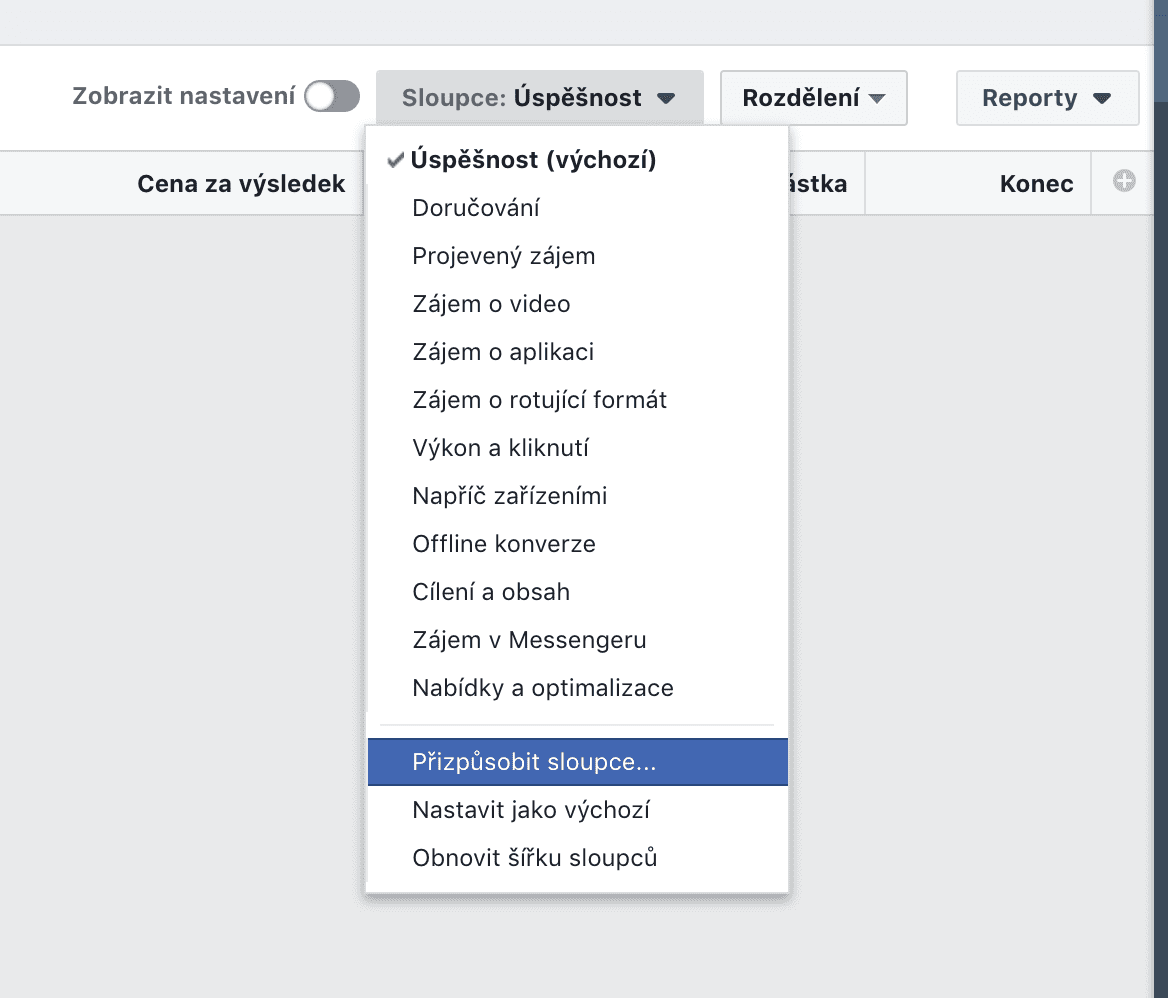The width and height of the screenshot is (1168, 998).
Task: Click the plus icon to add column
Action: (1124, 182)
